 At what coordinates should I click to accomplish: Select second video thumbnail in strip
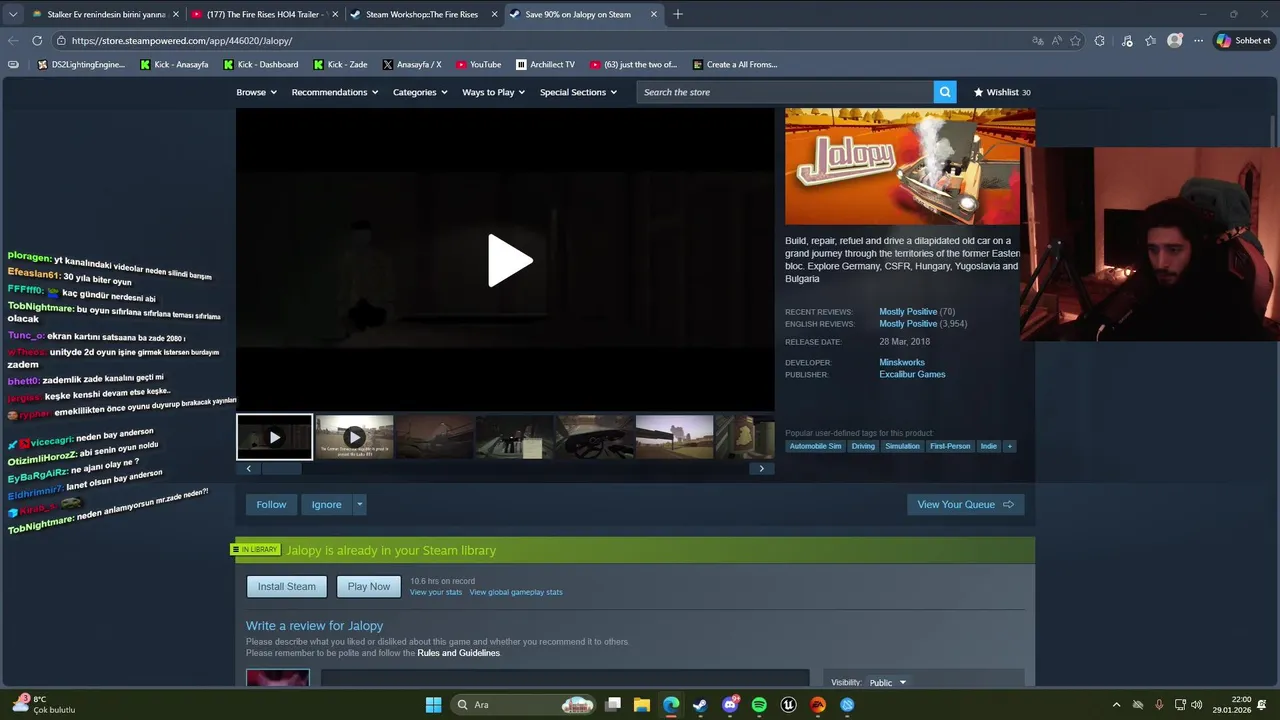(354, 437)
